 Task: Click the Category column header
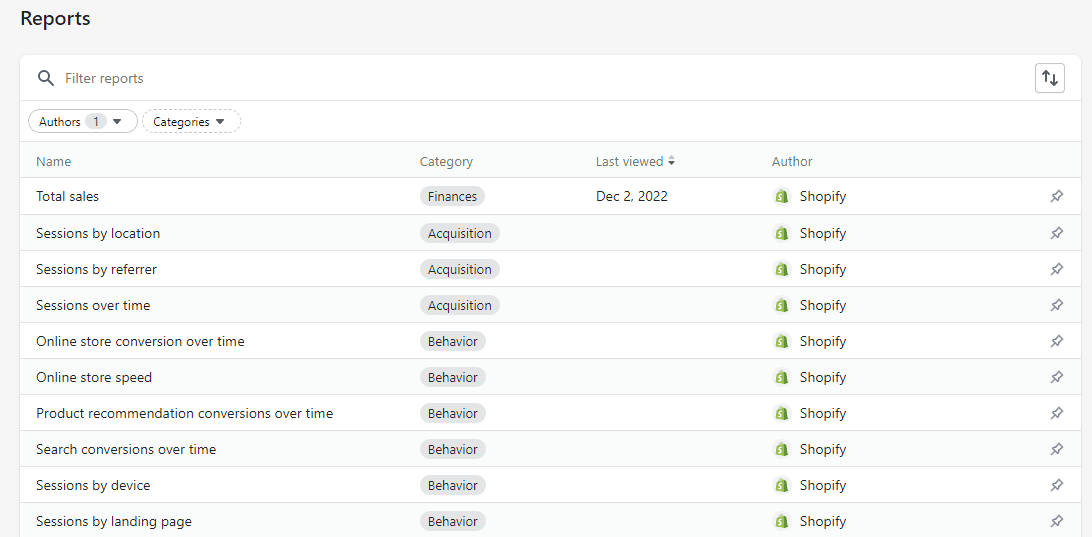point(446,162)
